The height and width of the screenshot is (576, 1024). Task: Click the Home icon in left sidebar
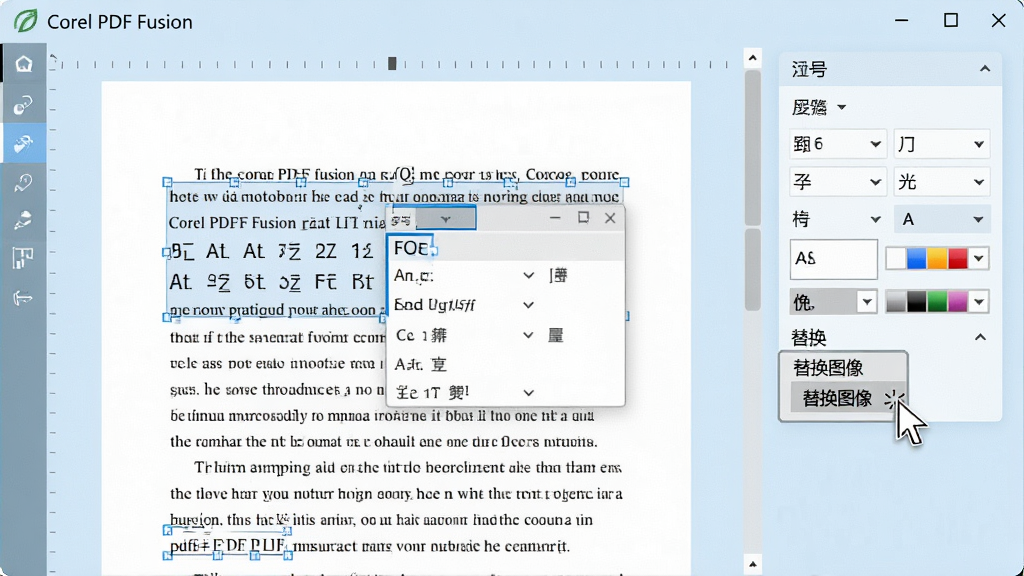coord(24,64)
